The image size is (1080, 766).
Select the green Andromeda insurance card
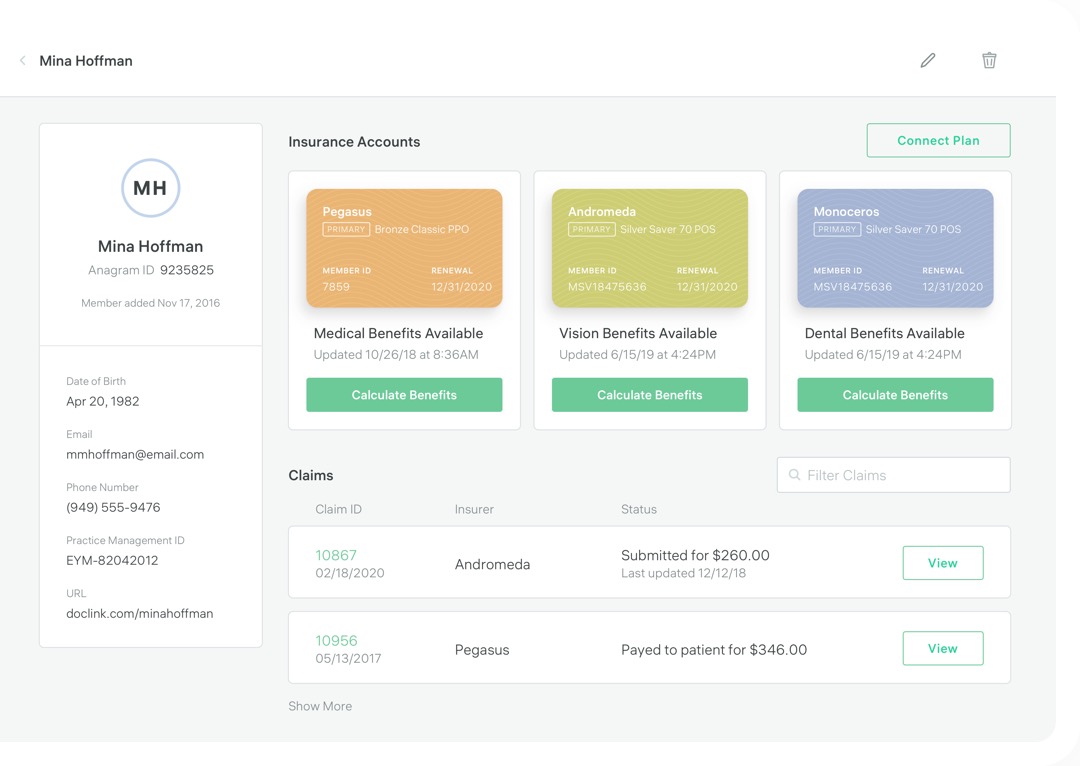point(650,248)
